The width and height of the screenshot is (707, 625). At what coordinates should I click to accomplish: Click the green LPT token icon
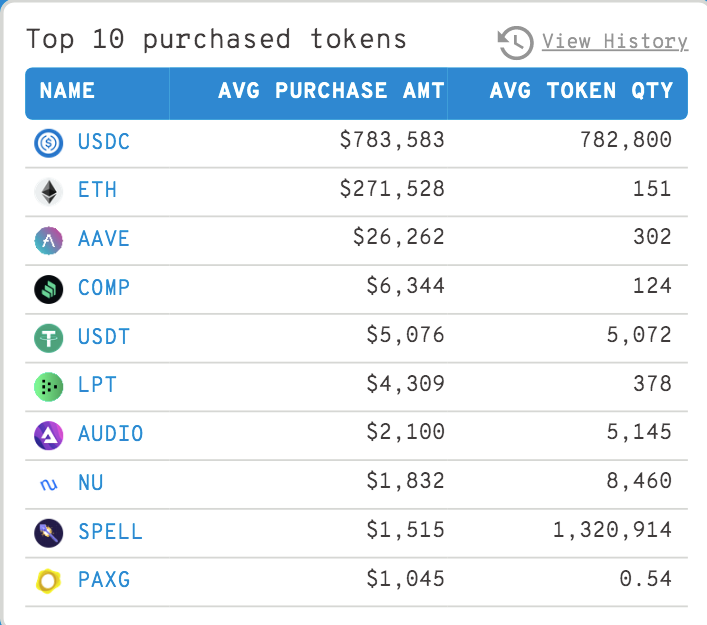[x=49, y=386]
